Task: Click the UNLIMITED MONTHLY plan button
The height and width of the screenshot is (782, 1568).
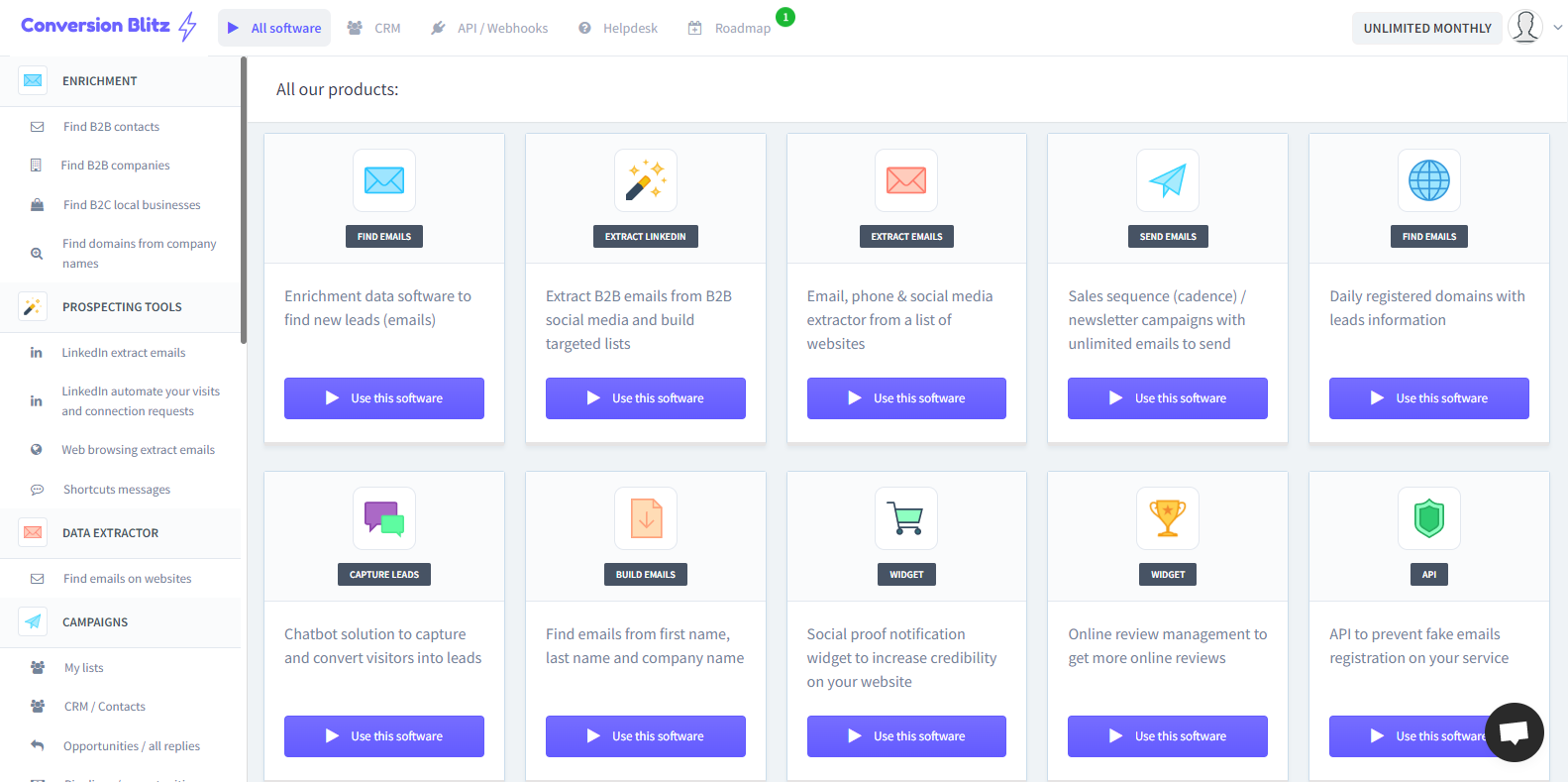Action: (x=1427, y=28)
